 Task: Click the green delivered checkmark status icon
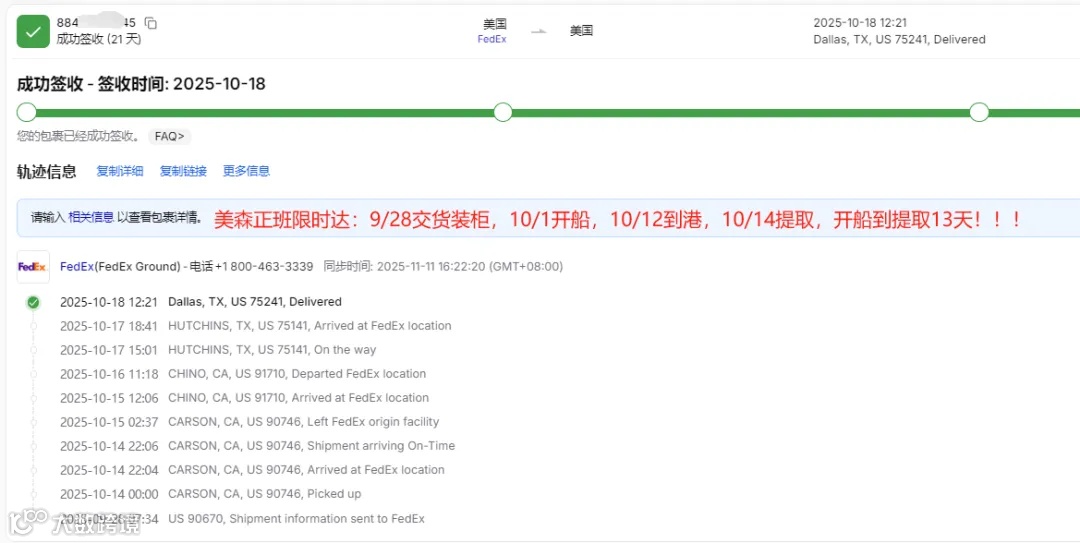(x=33, y=31)
